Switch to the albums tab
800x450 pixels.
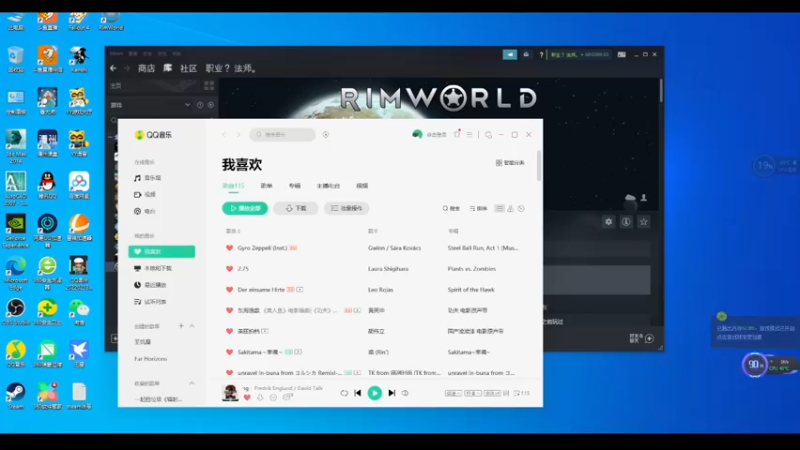pos(295,186)
